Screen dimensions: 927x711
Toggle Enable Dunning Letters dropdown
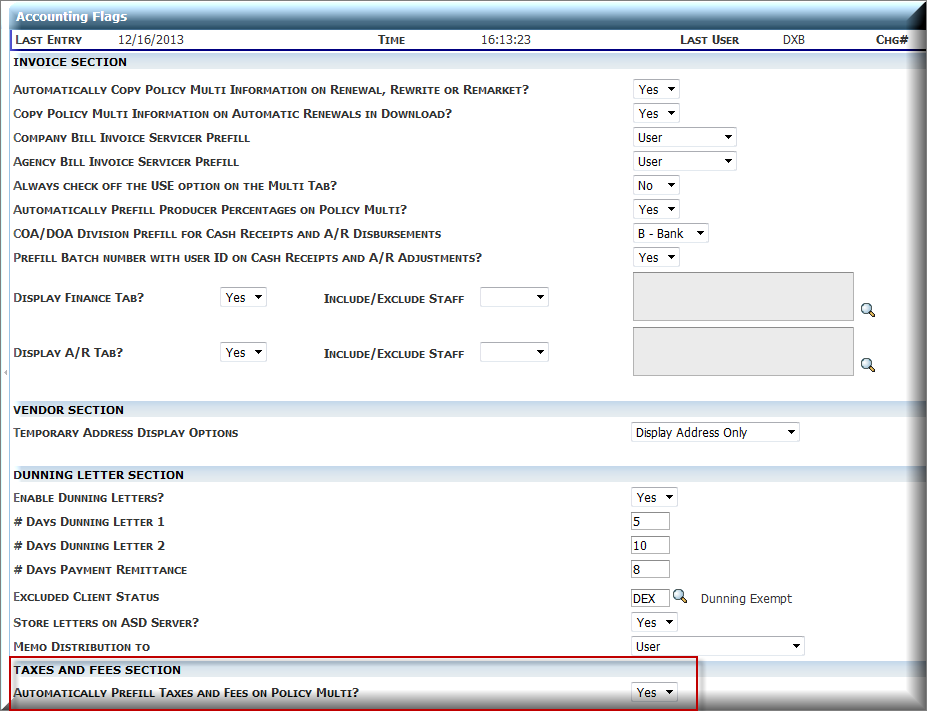tap(655, 497)
